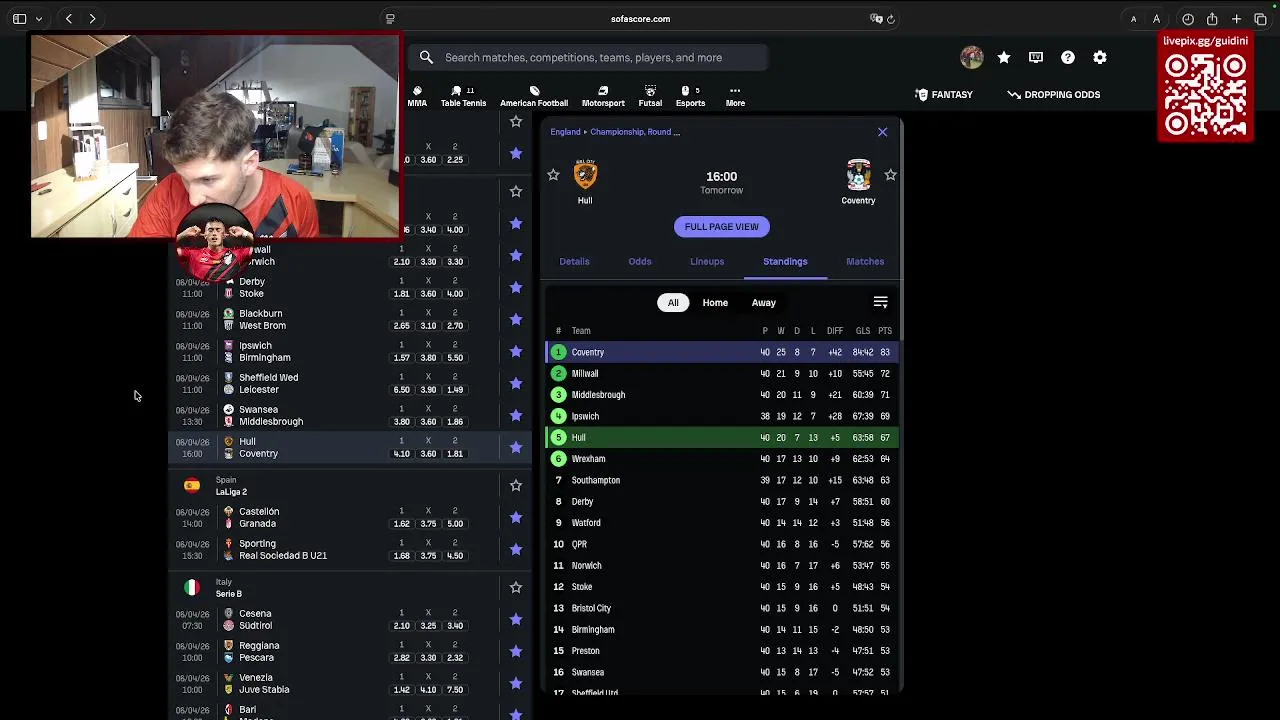The height and width of the screenshot is (720, 1280).
Task: Toggle favorite star for Derby vs Stoke
Action: tap(516, 287)
